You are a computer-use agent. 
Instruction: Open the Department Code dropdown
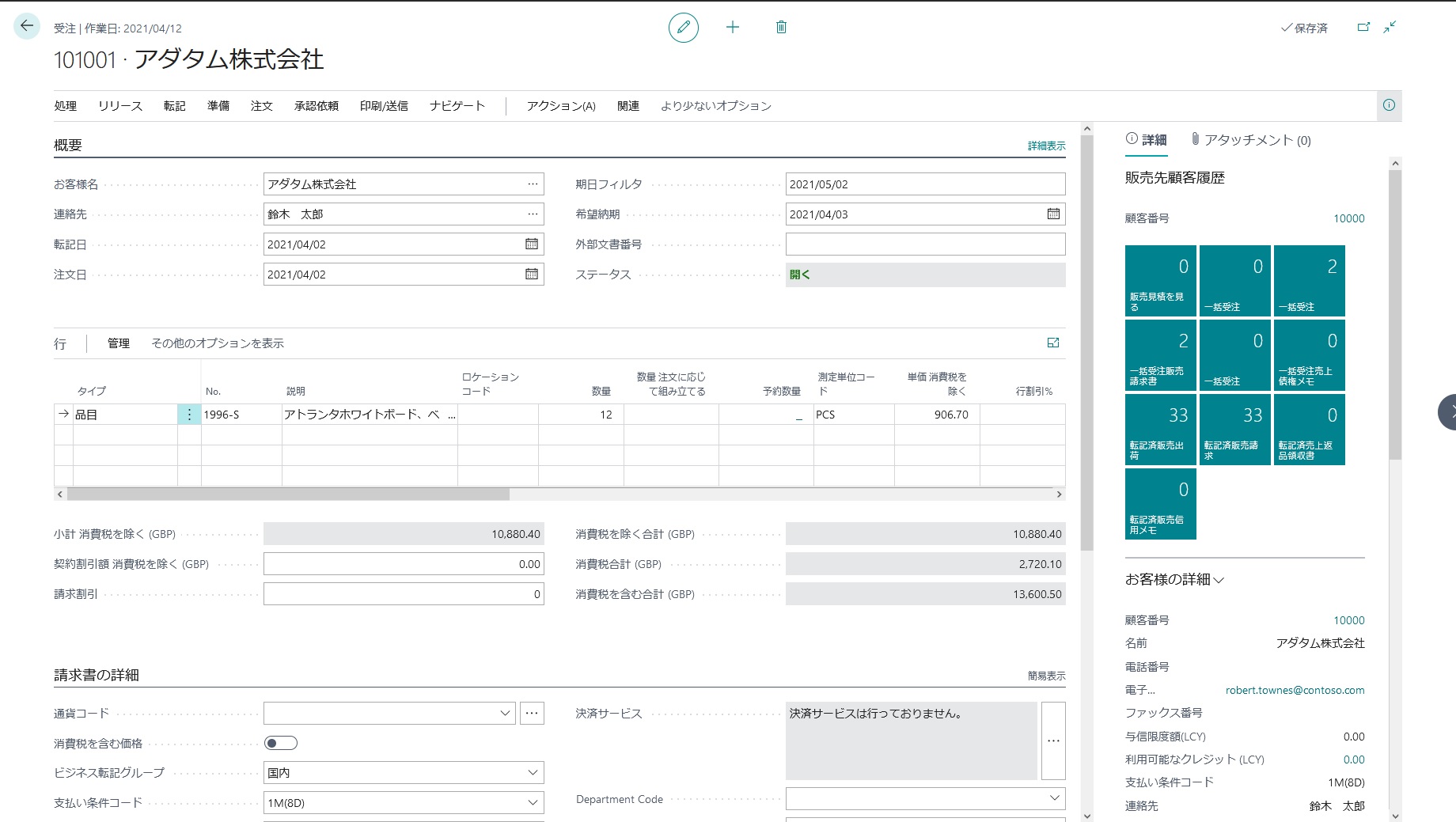(1054, 798)
